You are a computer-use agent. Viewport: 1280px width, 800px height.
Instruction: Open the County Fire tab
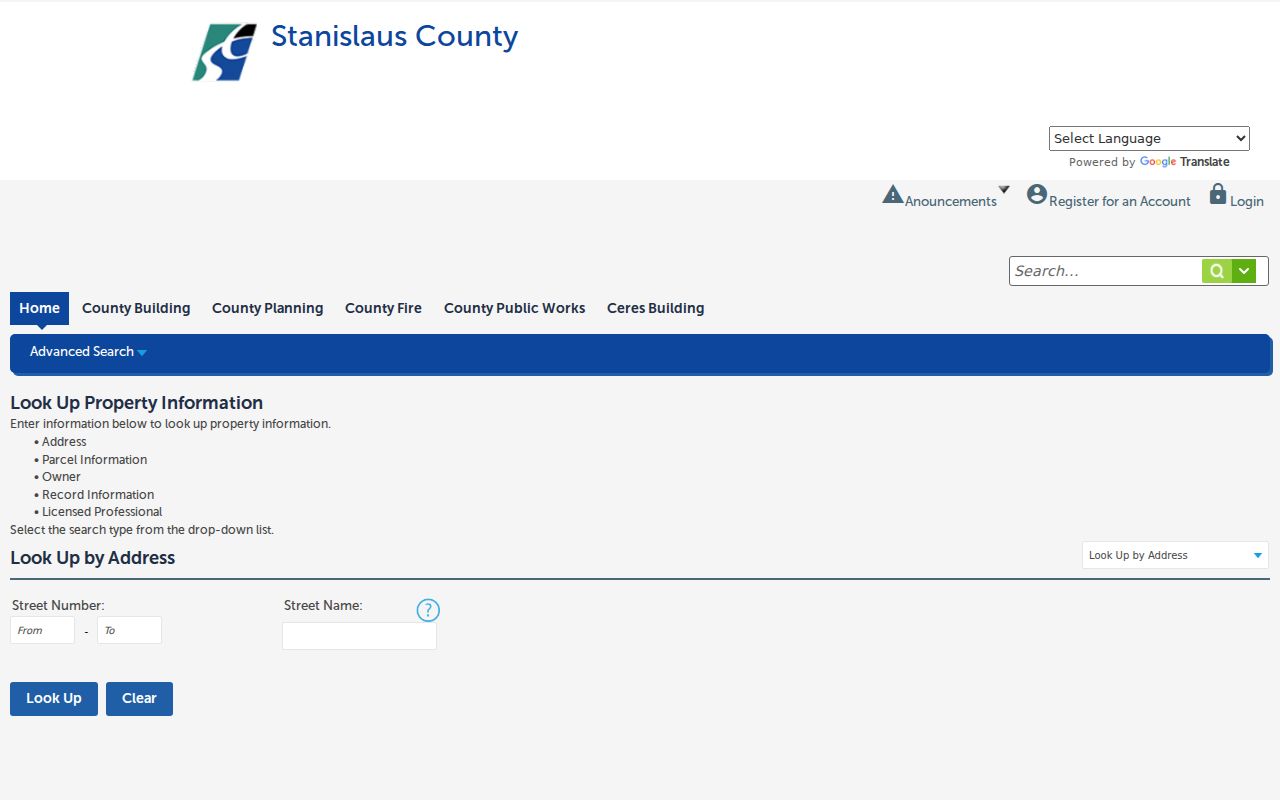[383, 308]
